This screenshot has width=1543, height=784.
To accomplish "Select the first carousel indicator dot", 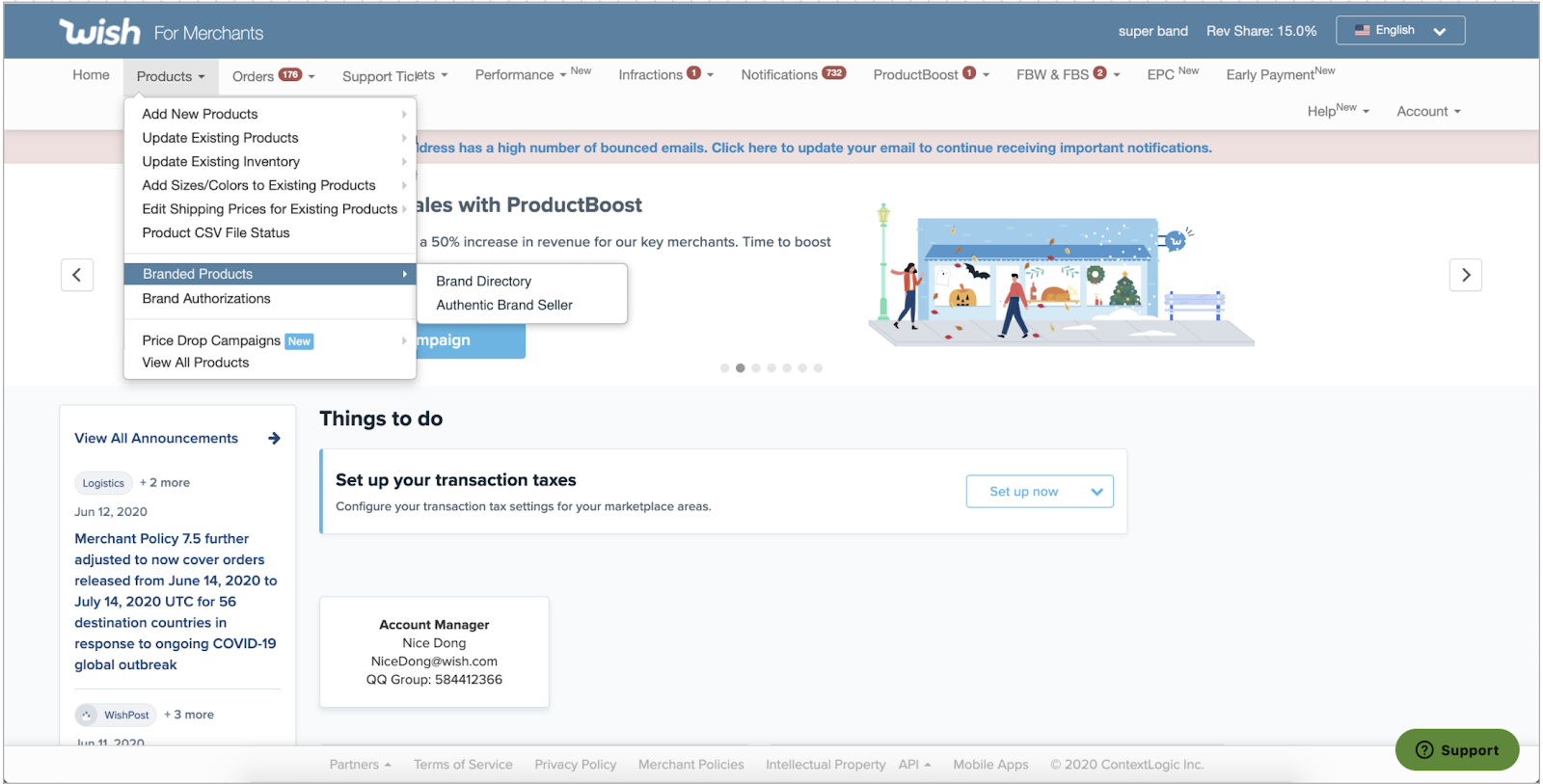I will (x=724, y=368).
